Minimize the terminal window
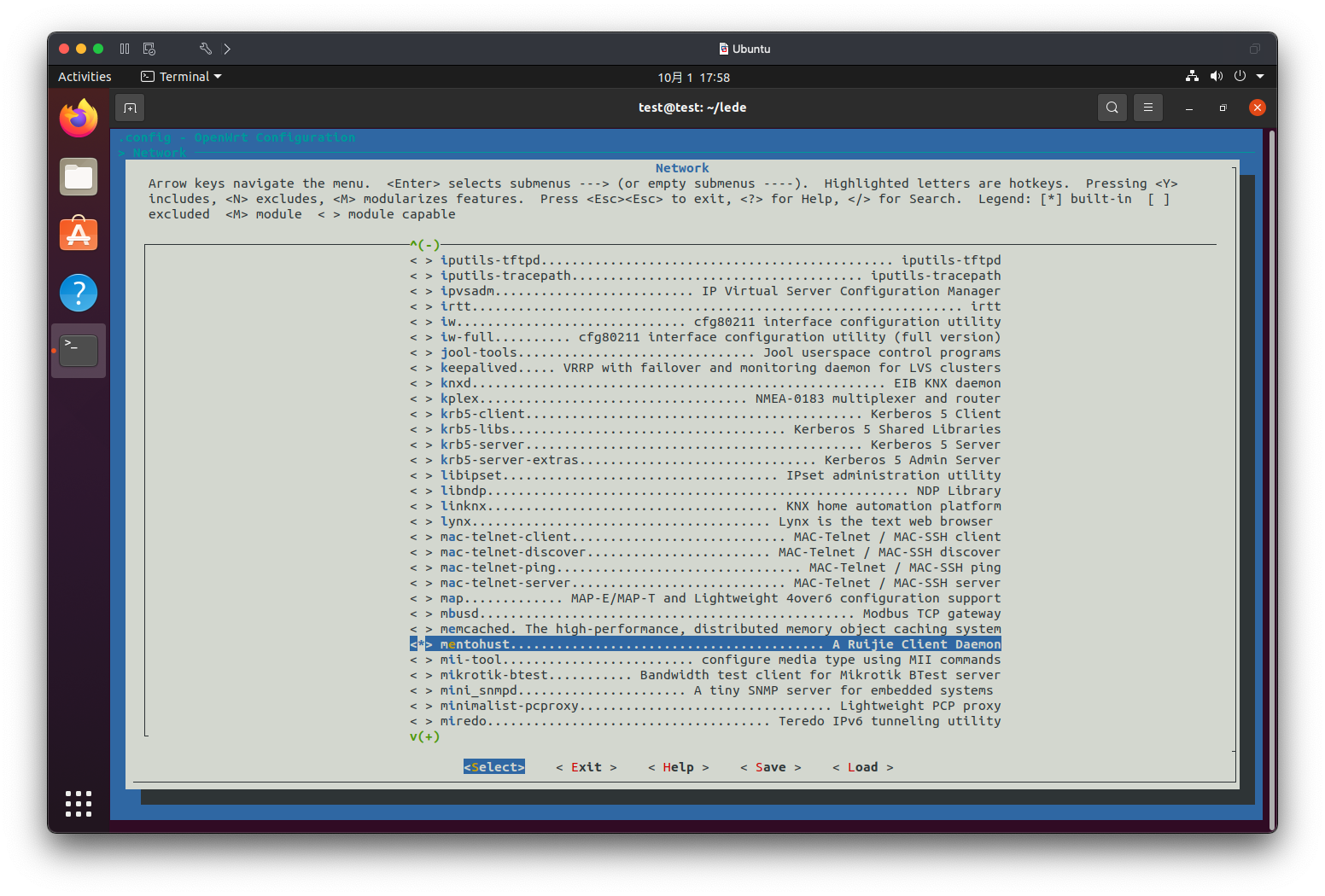1325x896 pixels. [x=1189, y=108]
